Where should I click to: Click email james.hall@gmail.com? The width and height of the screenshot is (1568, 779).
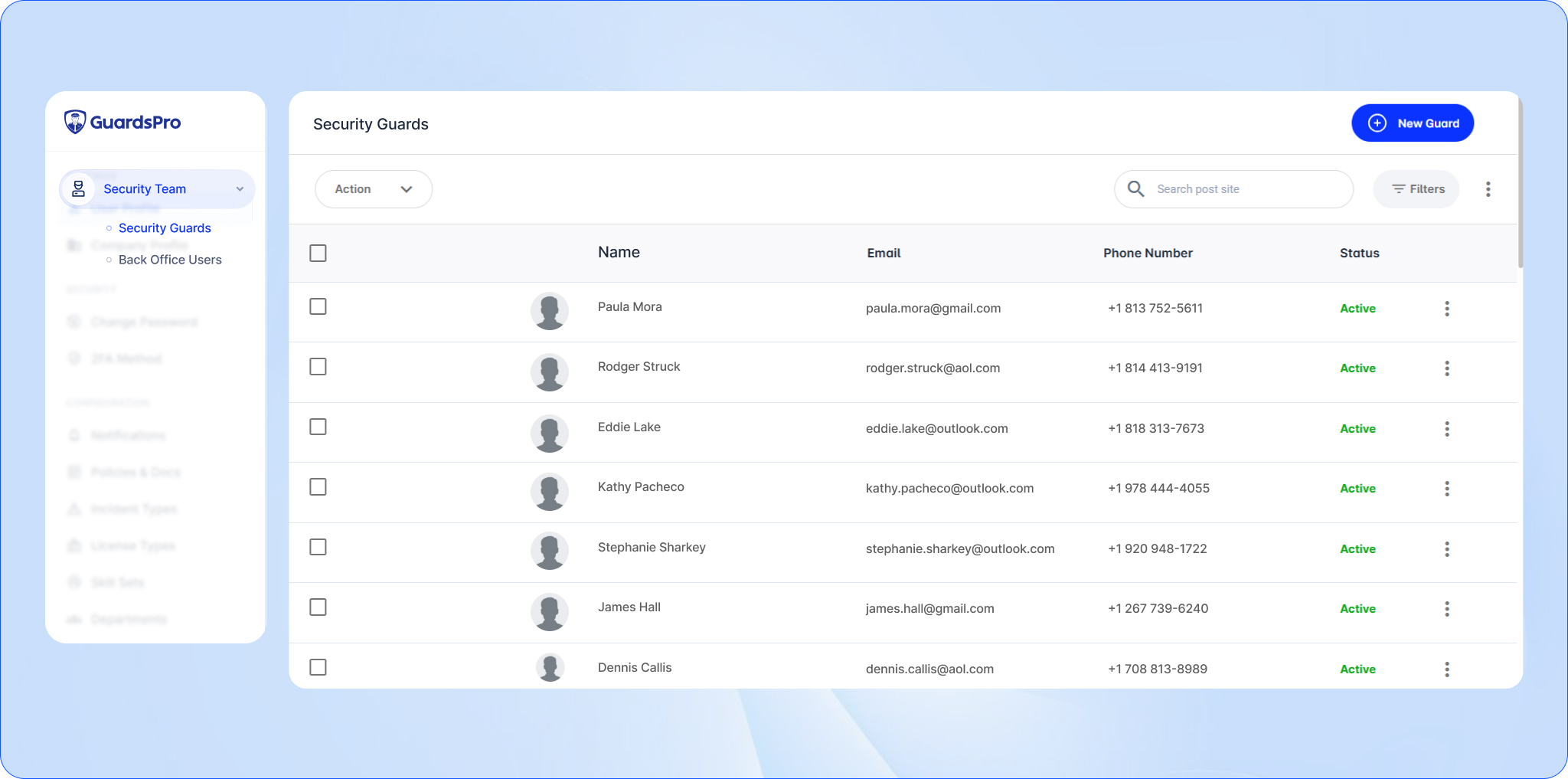[929, 608]
